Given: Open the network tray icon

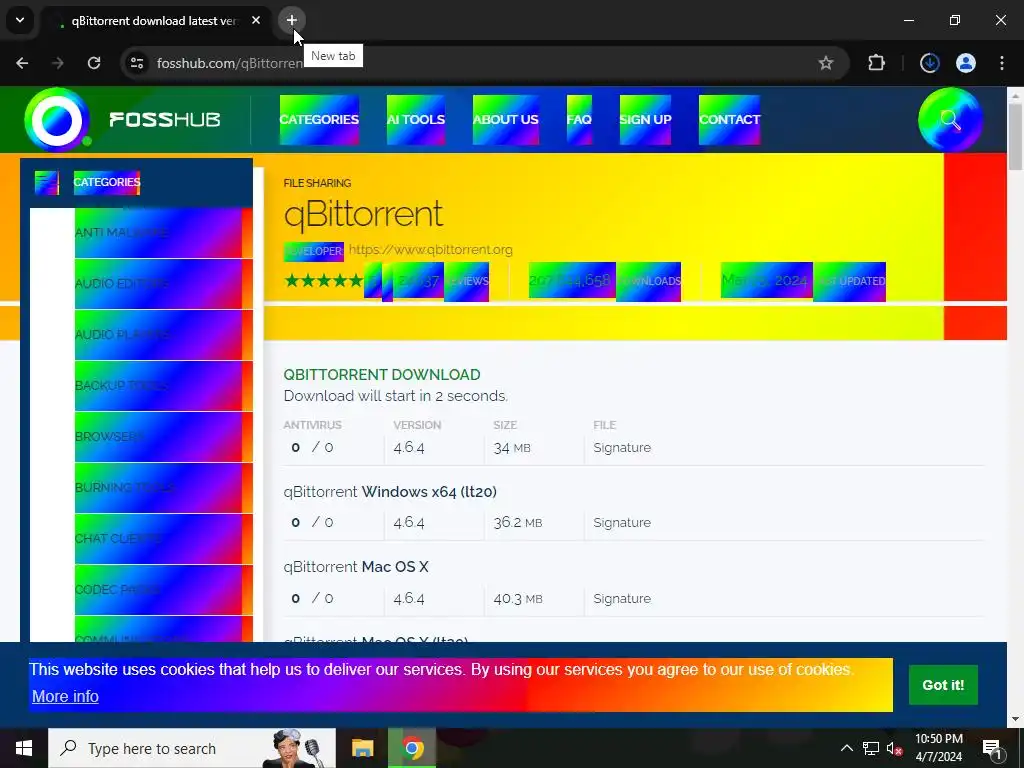Looking at the screenshot, I should click(x=871, y=748).
